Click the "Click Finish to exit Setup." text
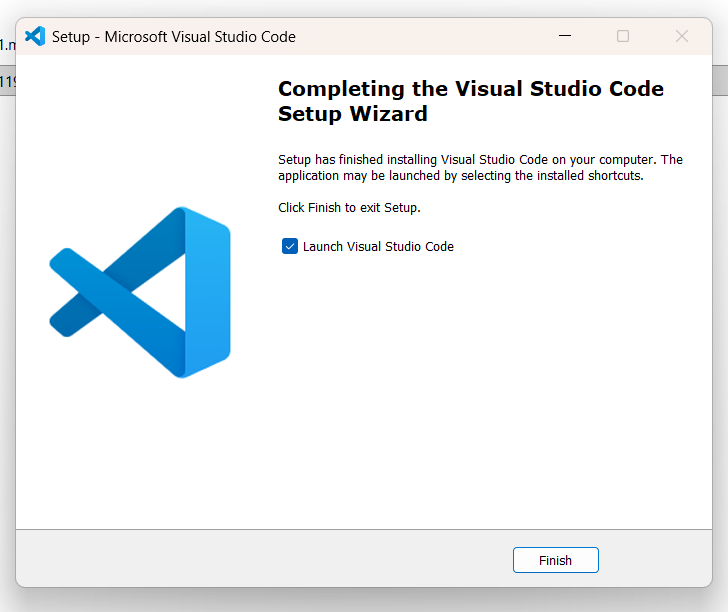Image resolution: width=728 pixels, height=612 pixels. click(x=349, y=208)
